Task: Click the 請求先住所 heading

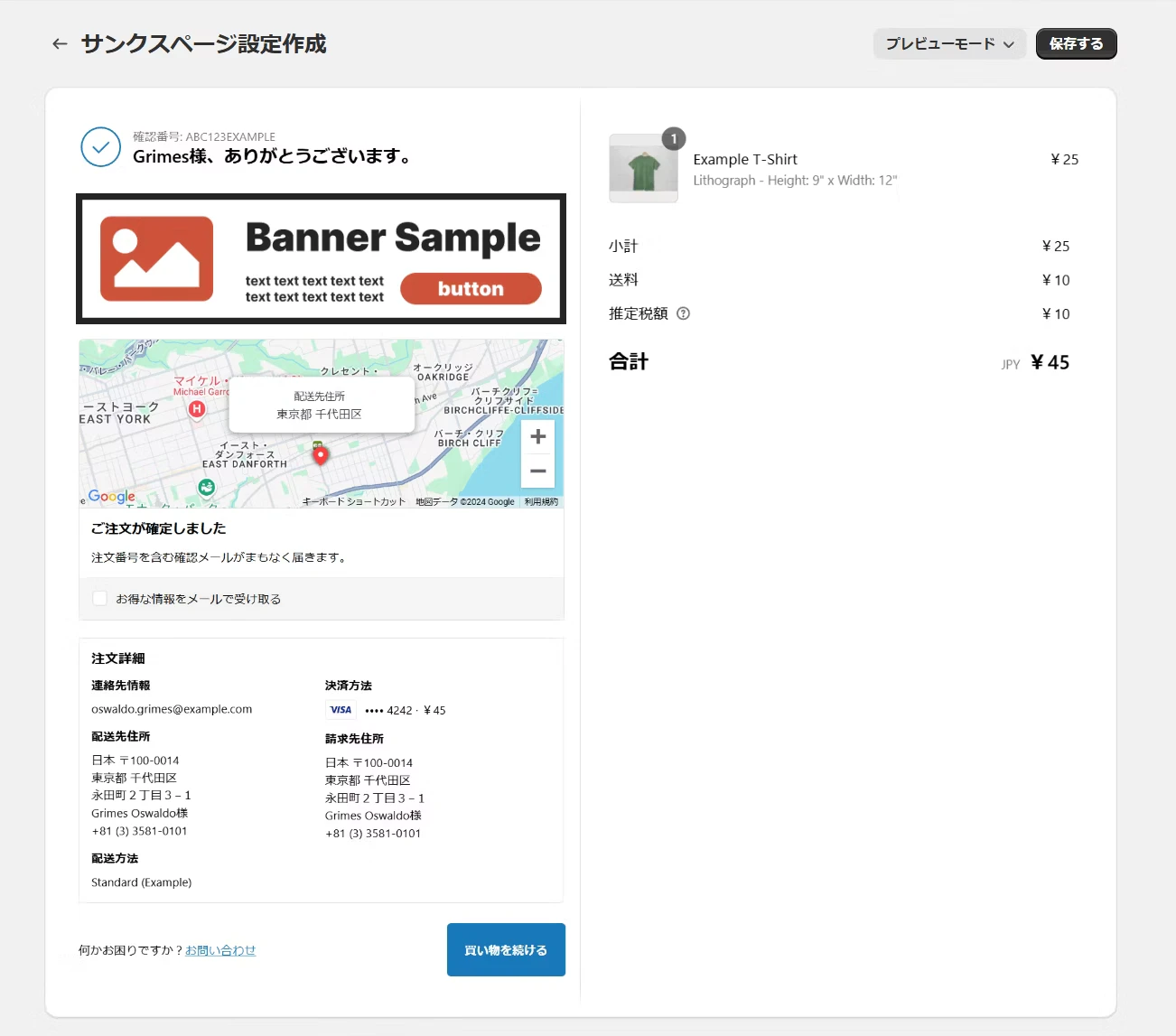Action: (354, 739)
